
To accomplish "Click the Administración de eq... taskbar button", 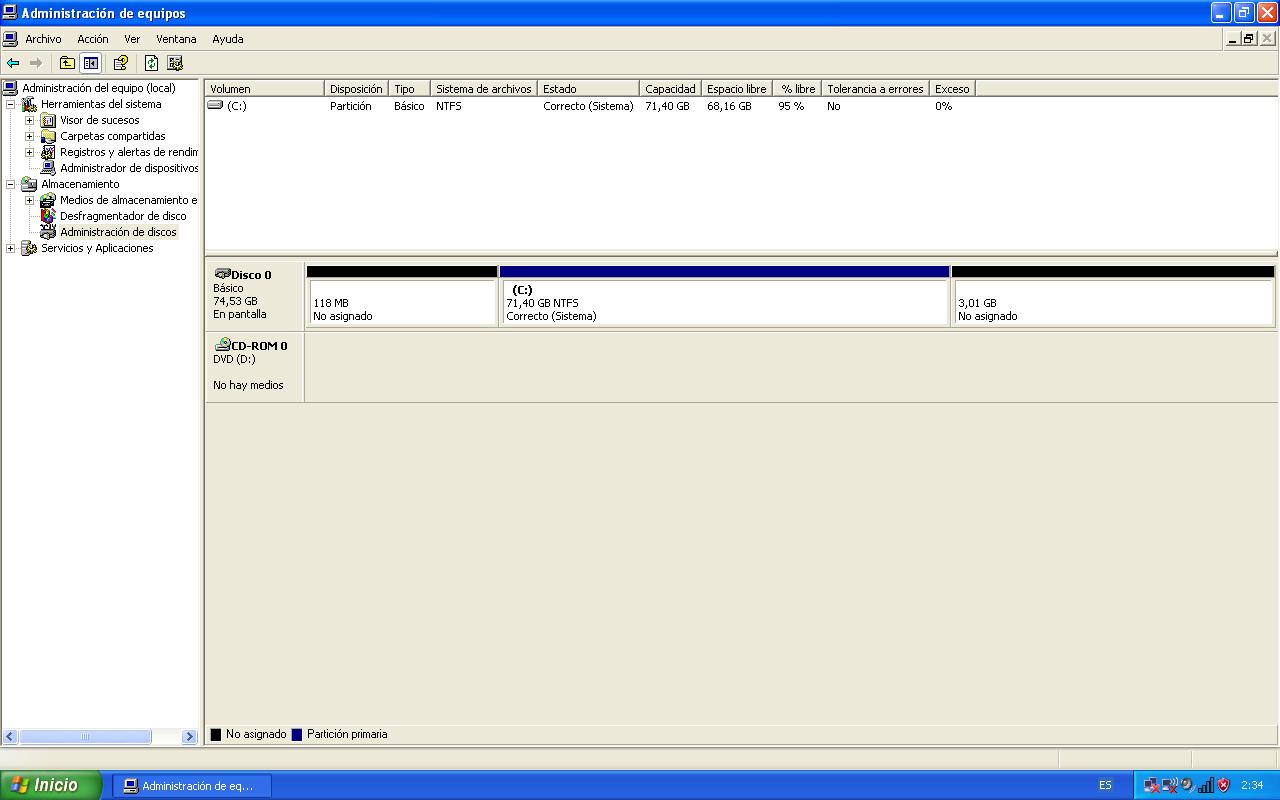I will click(191, 786).
